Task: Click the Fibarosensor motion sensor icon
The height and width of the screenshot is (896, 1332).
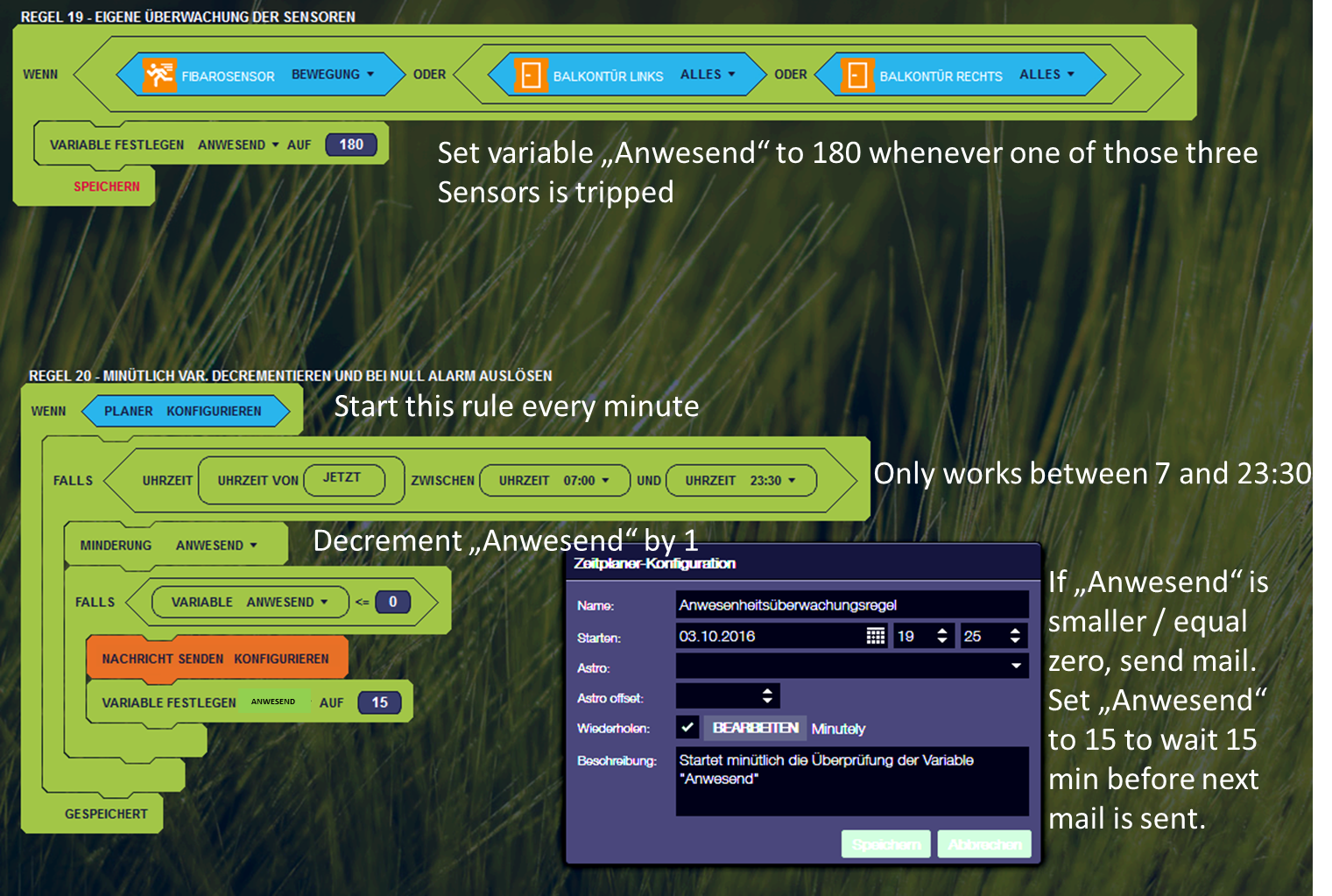Action: (x=159, y=74)
